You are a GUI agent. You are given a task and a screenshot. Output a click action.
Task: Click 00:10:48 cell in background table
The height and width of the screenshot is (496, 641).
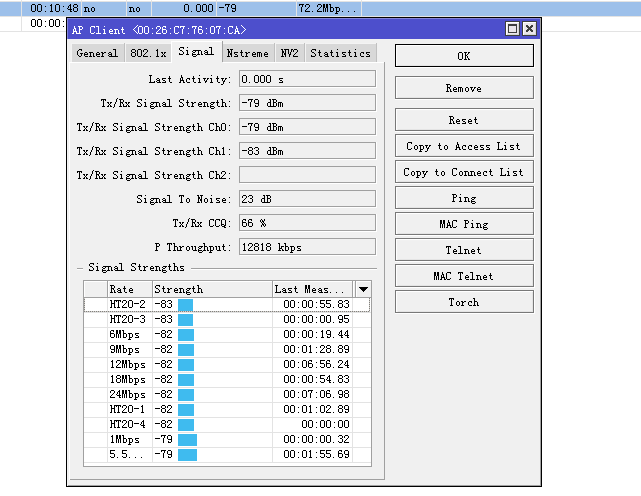pyautogui.click(x=52, y=8)
